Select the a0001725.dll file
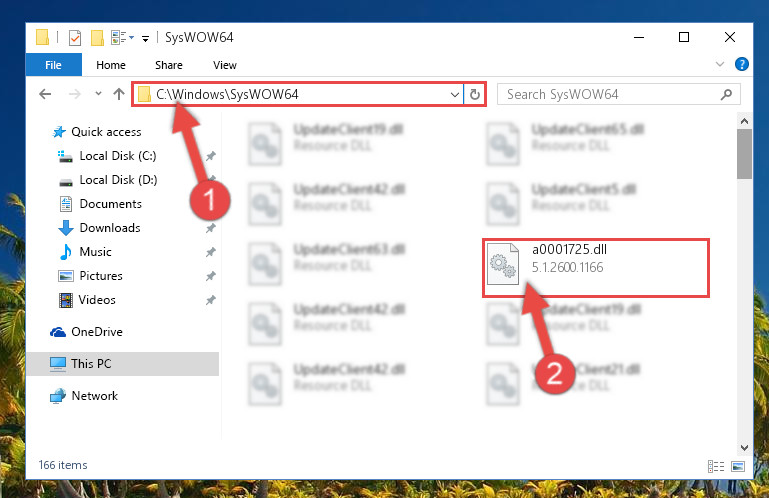Viewport: 769px width, 498px height. (x=596, y=267)
